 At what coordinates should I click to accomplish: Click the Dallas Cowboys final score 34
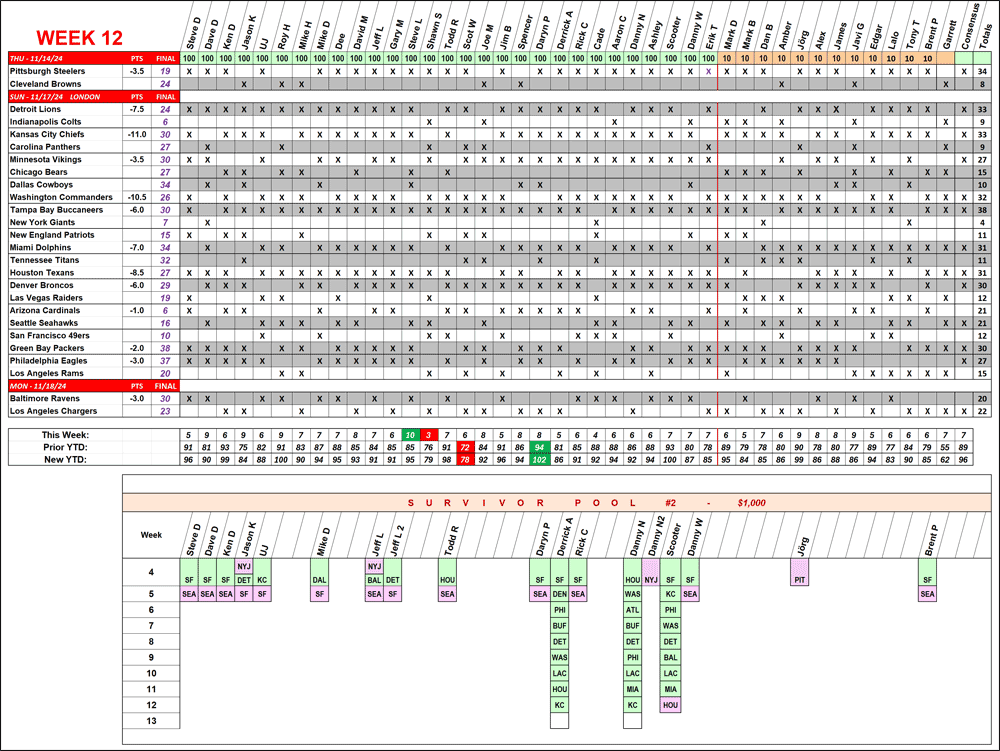tap(165, 185)
